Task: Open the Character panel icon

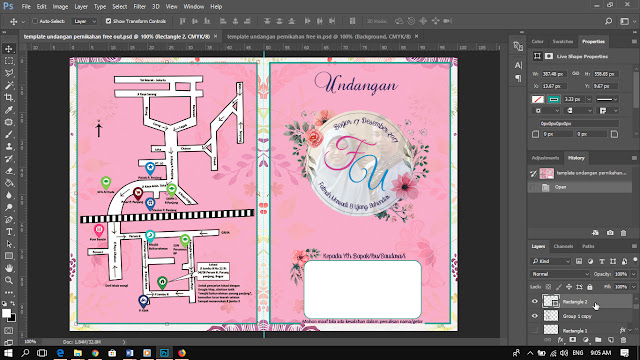Action: tap(518, 65)
